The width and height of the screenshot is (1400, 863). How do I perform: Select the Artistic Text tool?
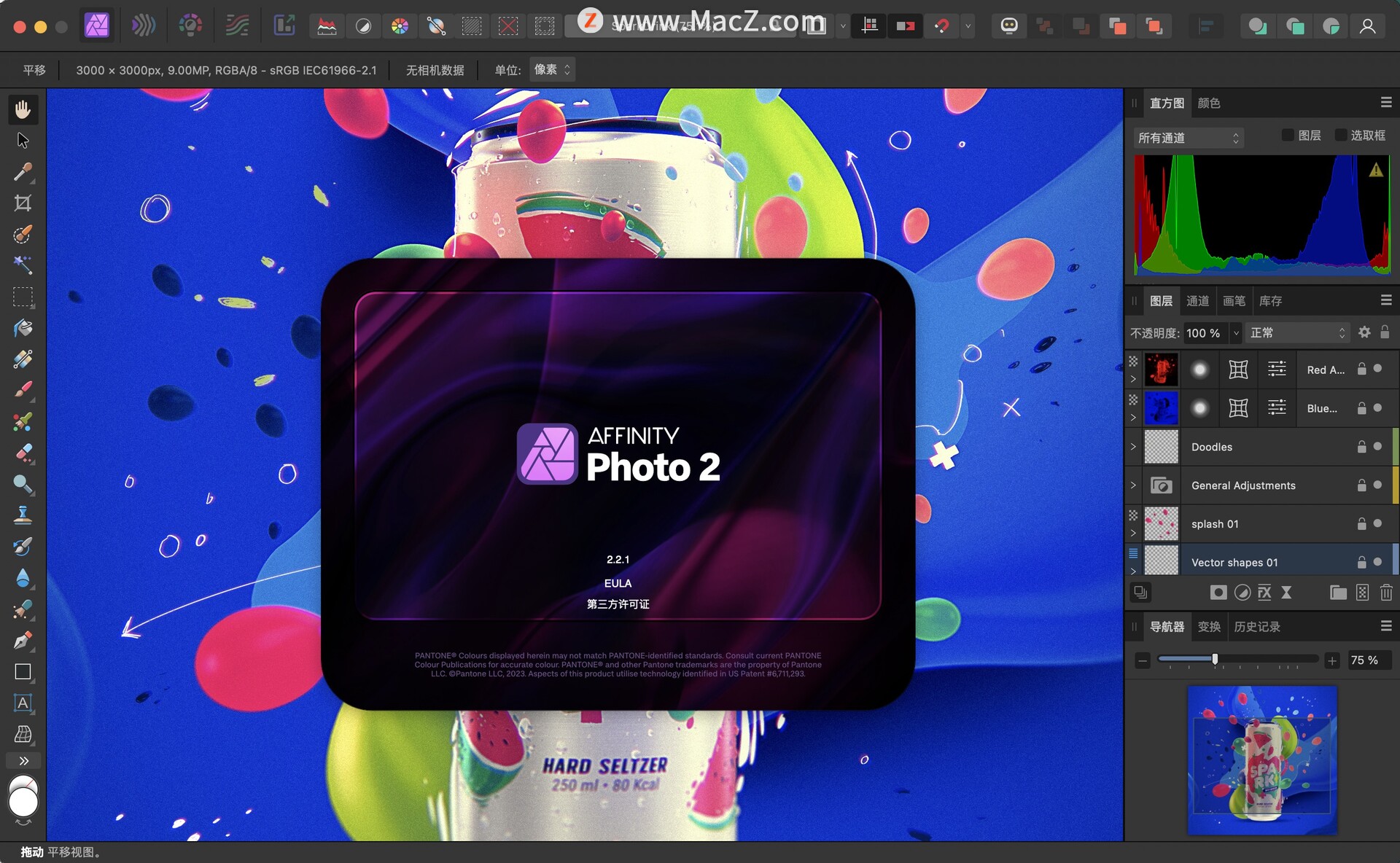point(23,703)
